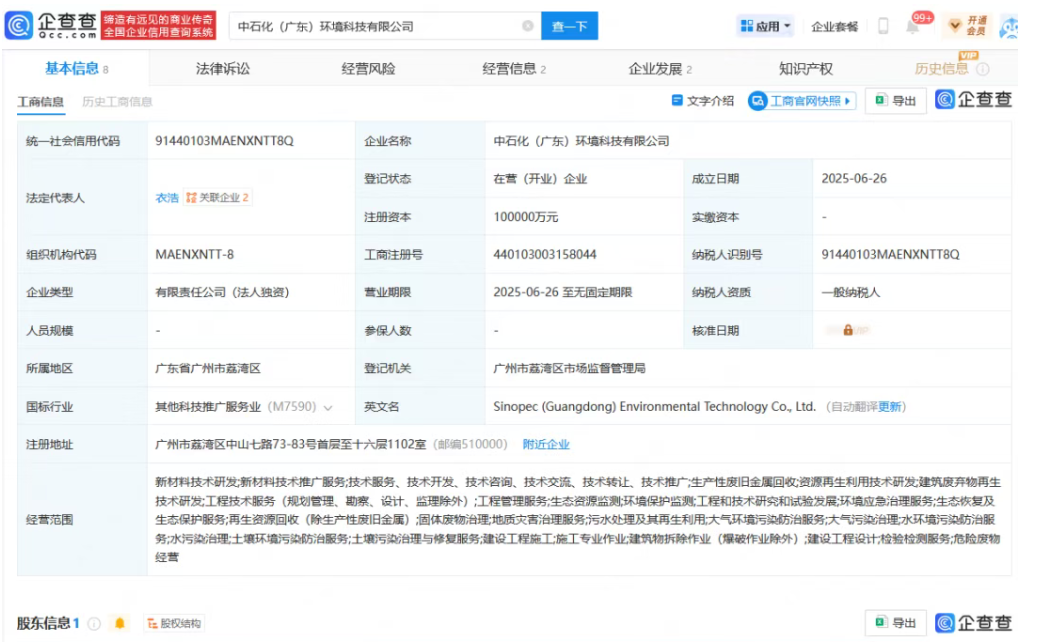Open the 应用 dropdown menu

coord(765,26)
